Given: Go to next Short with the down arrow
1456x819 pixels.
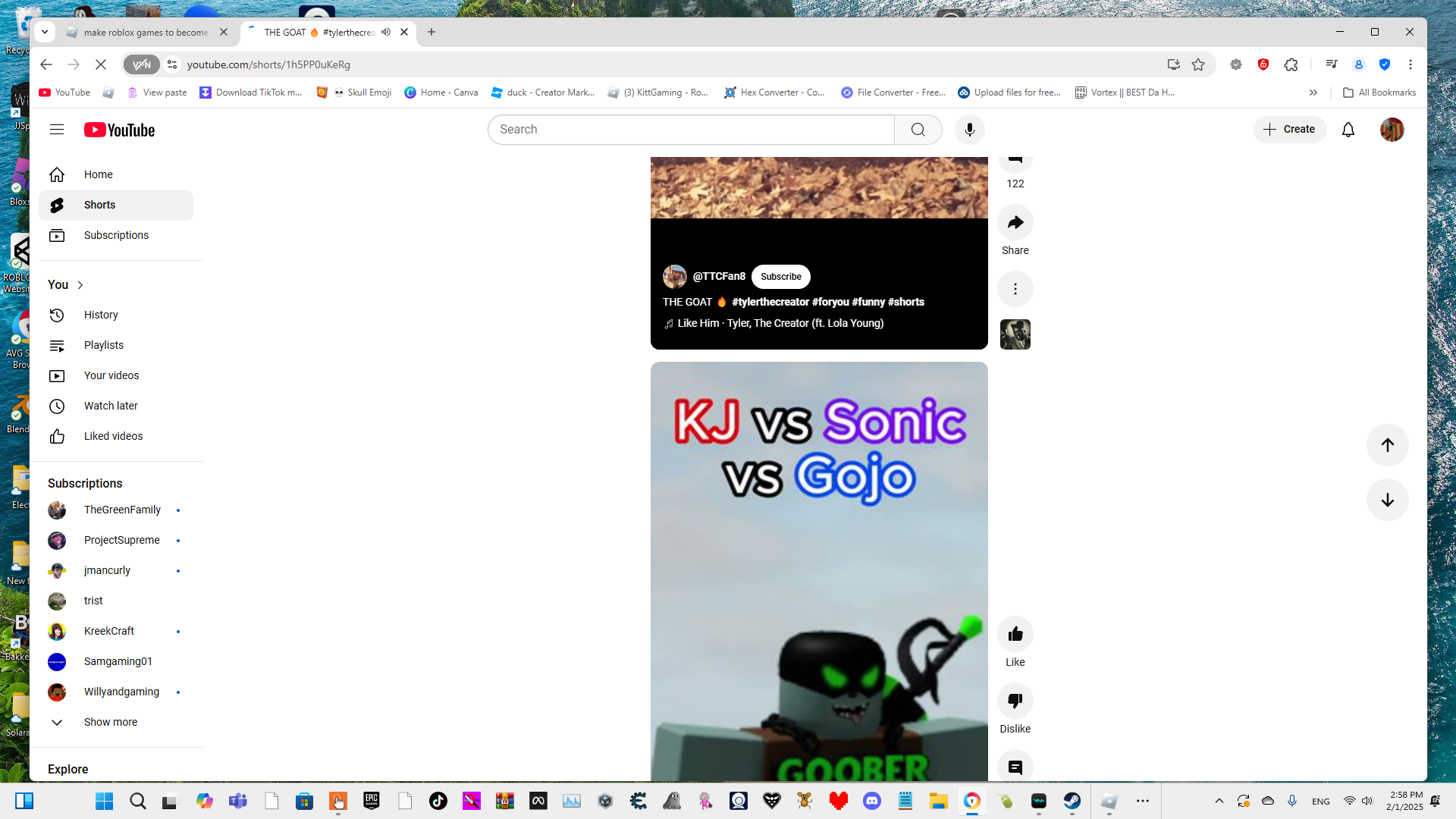Looking at the screenshot, I should coord(1387,500).
